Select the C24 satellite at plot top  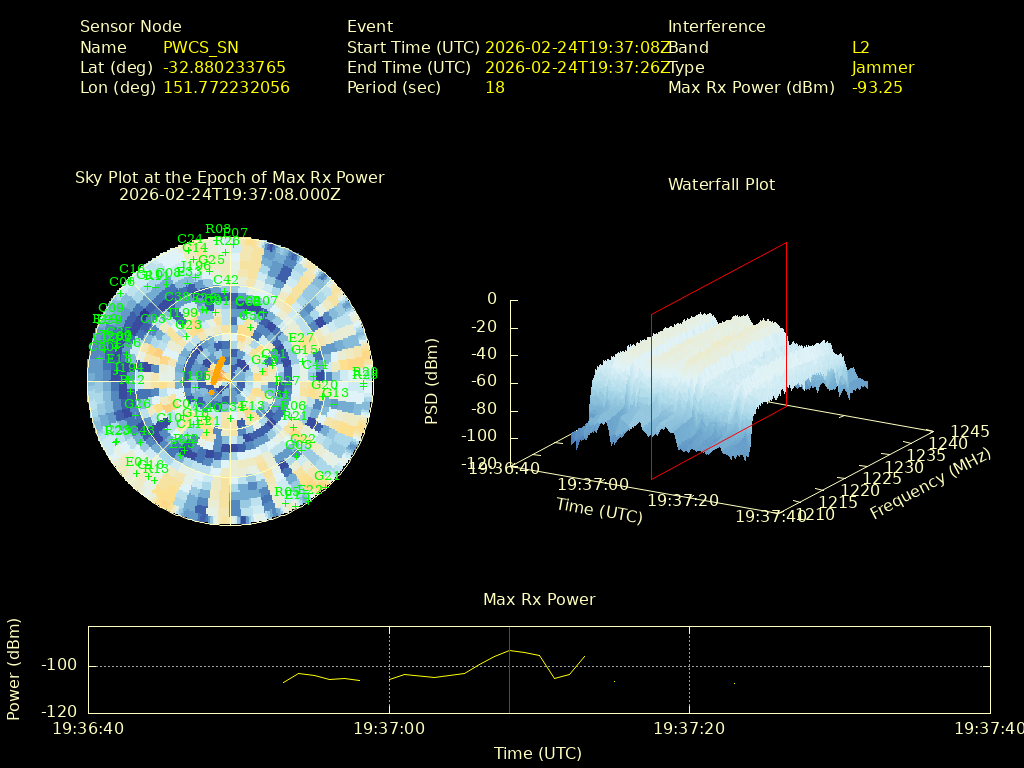tap(190, 239)
